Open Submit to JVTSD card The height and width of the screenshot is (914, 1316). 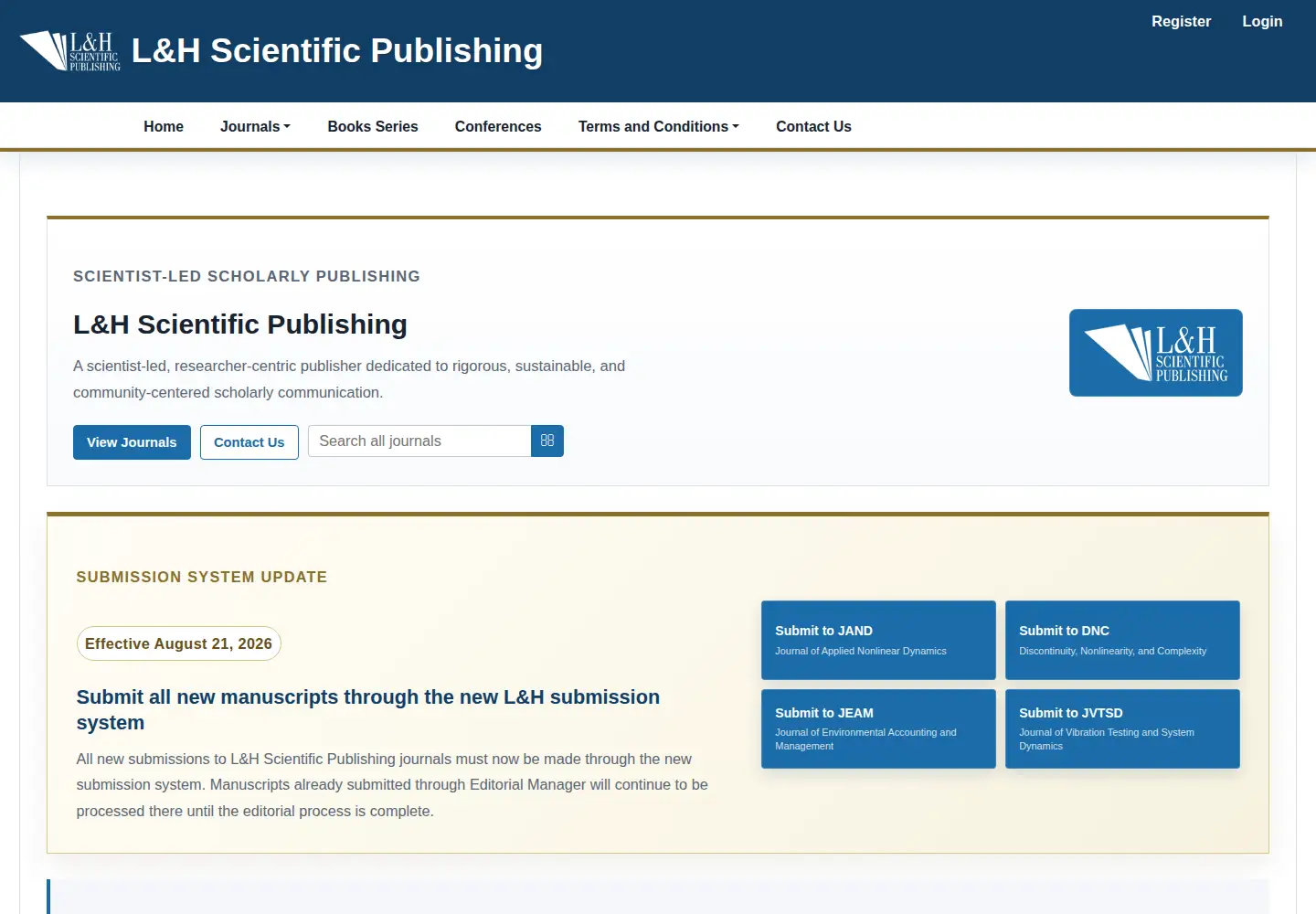point(1122,728)
